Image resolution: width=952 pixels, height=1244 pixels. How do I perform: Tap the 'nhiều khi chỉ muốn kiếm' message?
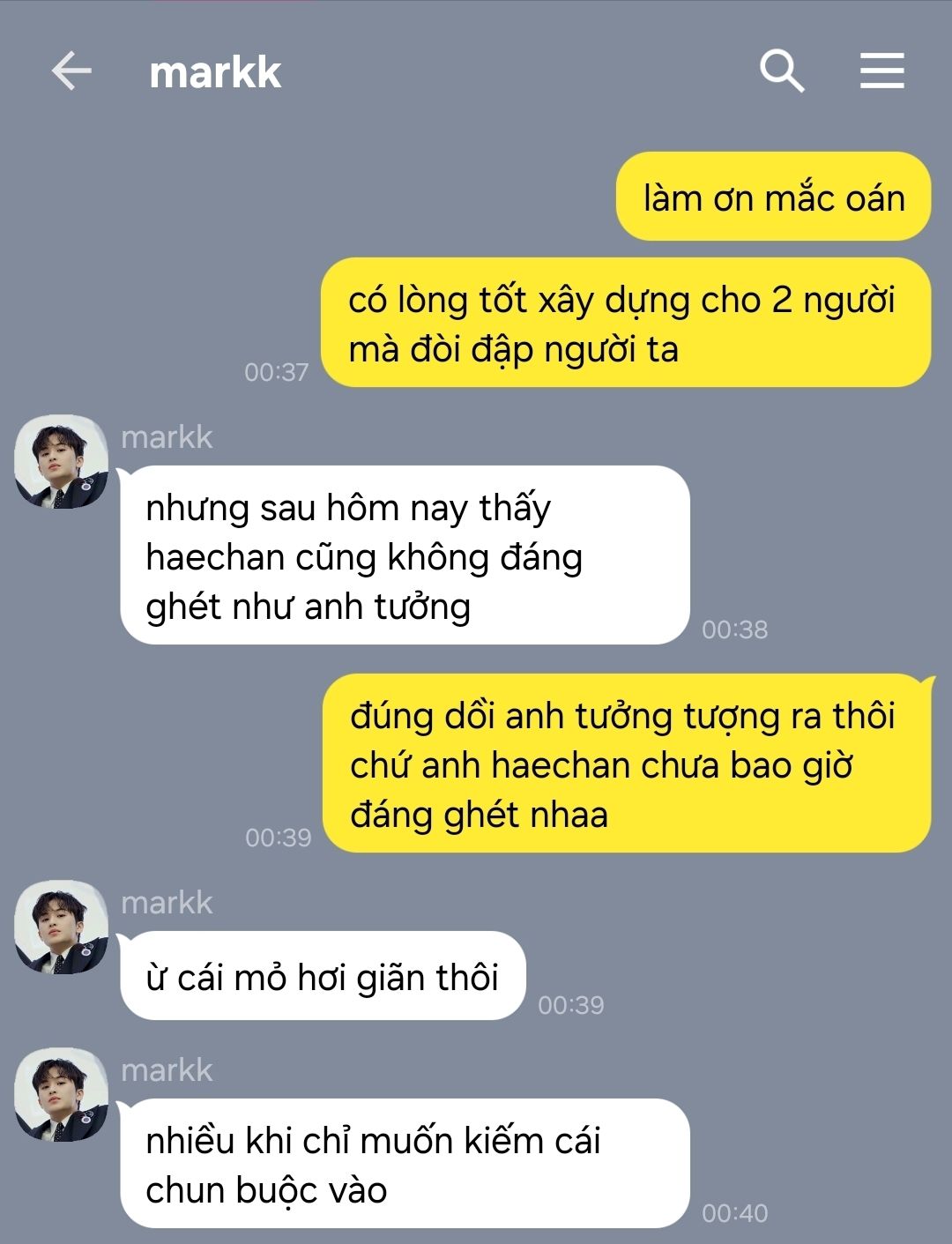point(405,1164)
